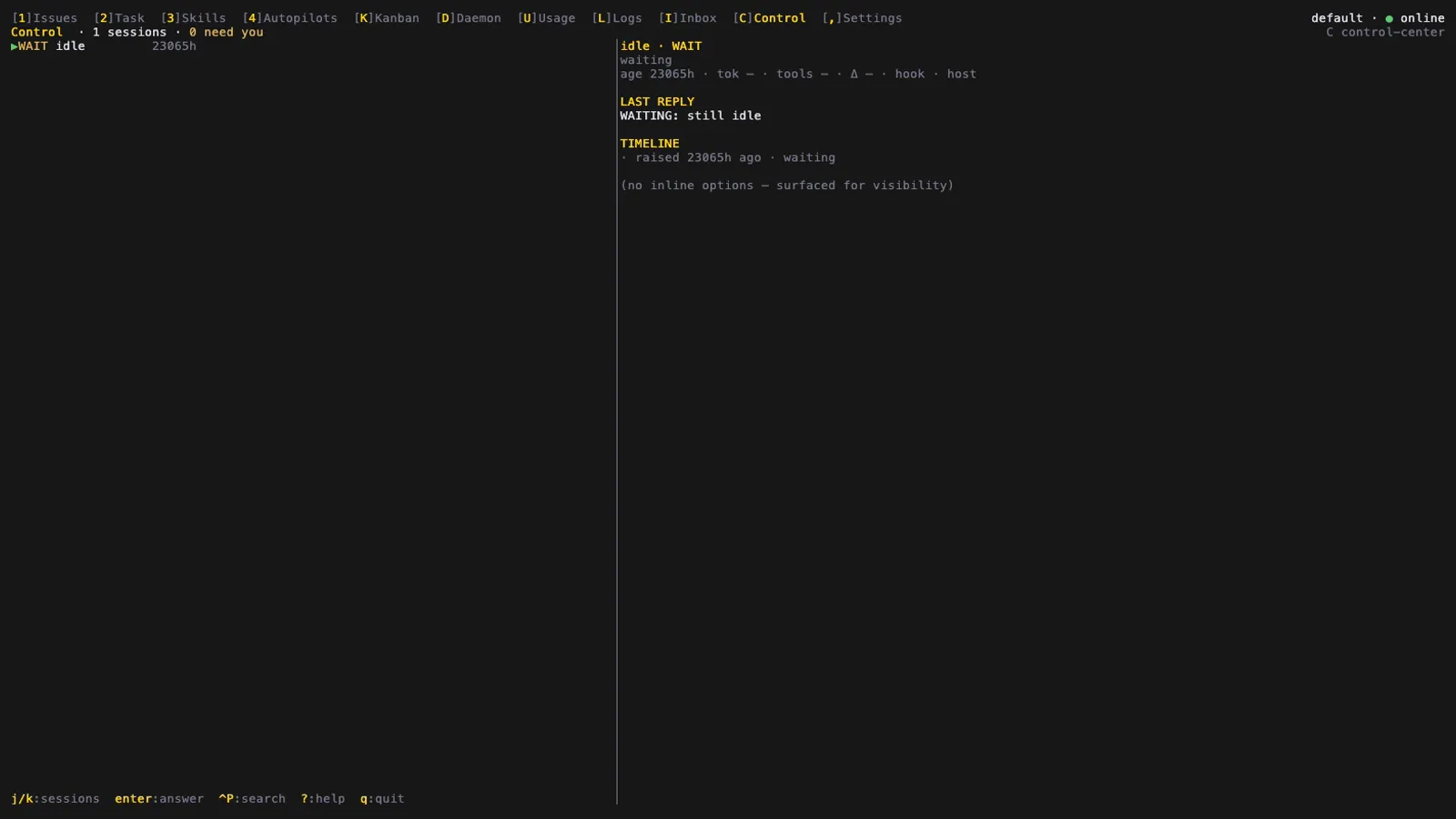The height and width of the screenshot is (819, 1456).
Task: Click the 'control-center' label
Action: (1392, 32)
